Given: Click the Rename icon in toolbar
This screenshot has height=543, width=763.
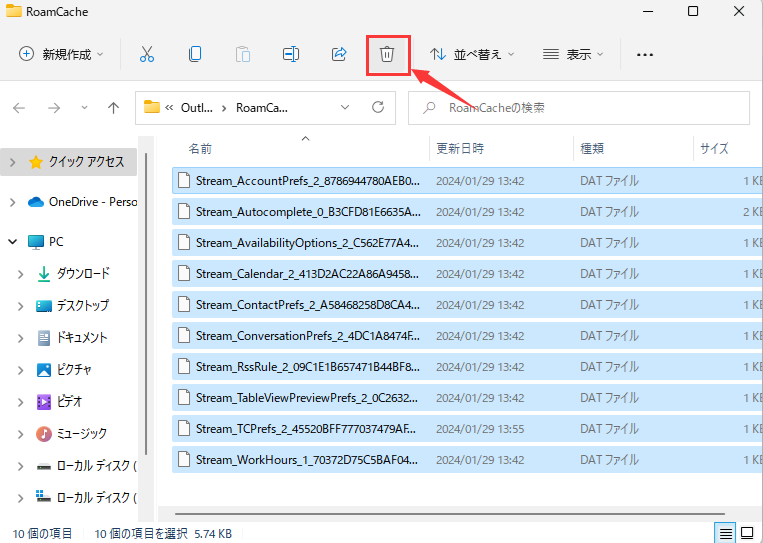Looking at the screenshot, I should tap(291, 54).
